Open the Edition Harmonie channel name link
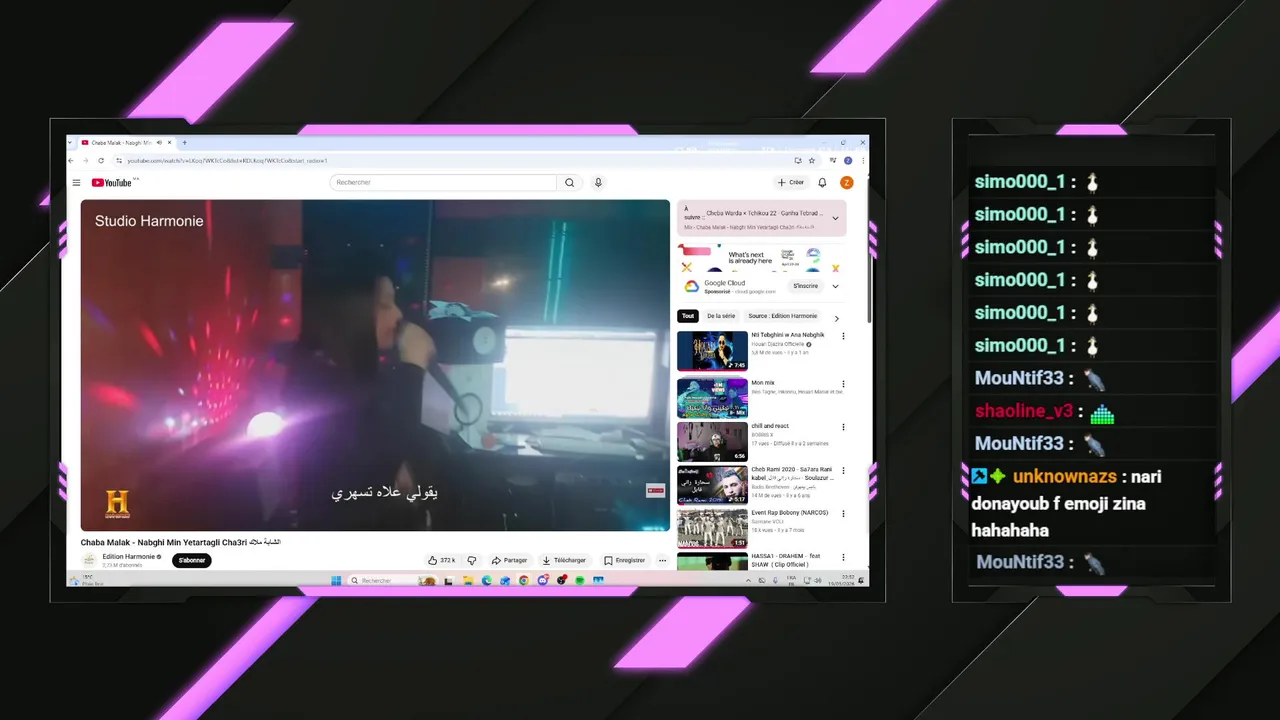This screenshot has height=720, width=1280. coord(129,557)
